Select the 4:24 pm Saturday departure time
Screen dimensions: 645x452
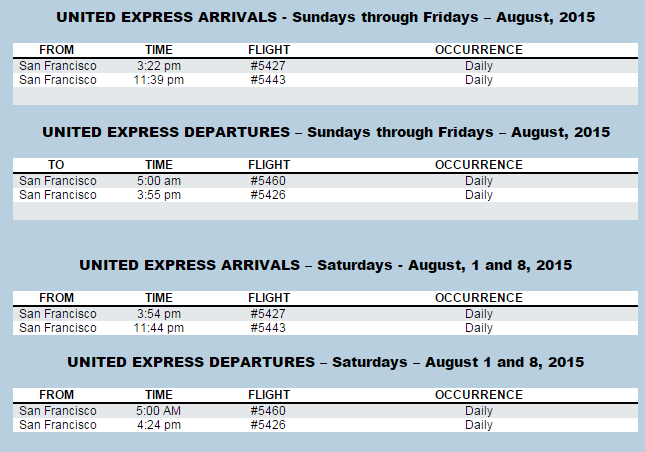point(159,425)
